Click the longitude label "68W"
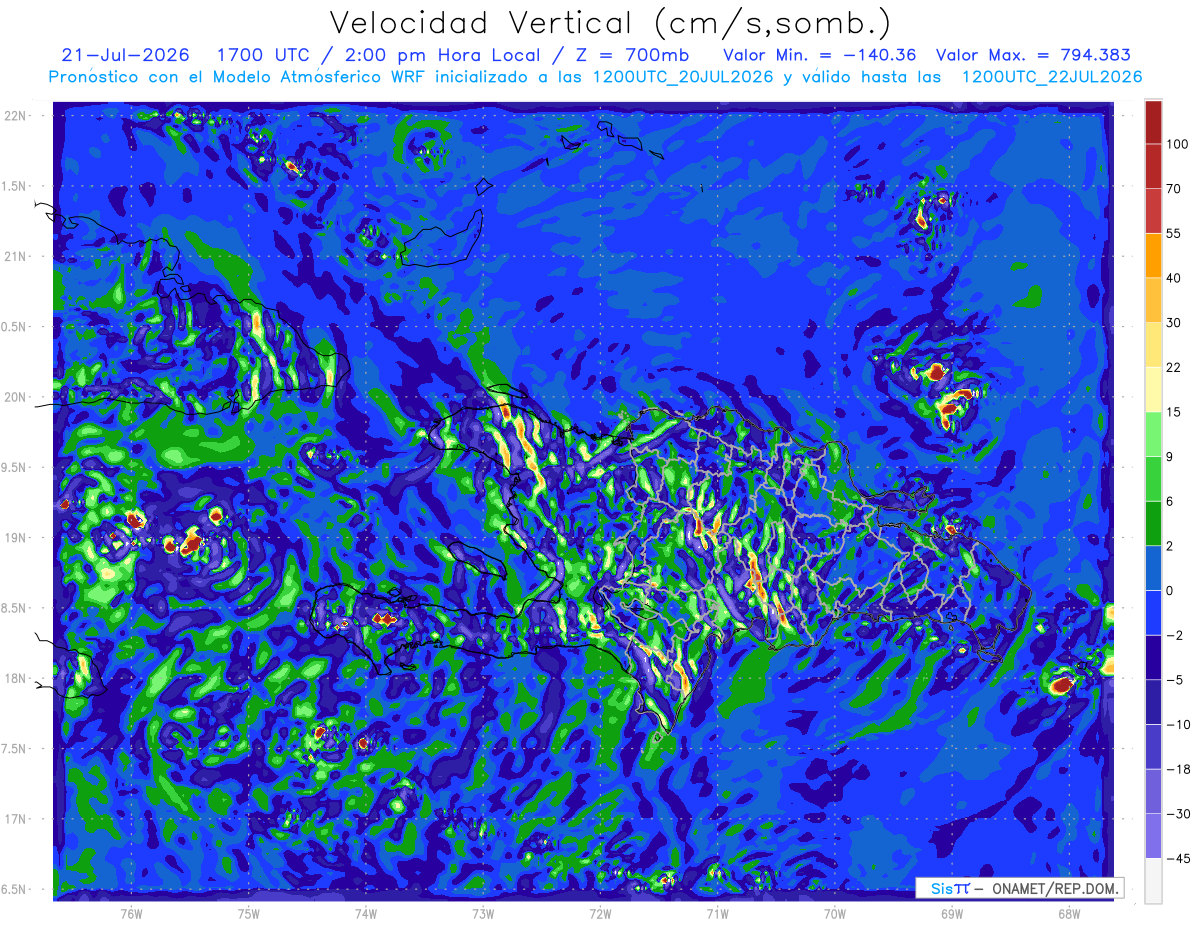Screen dimensions: 1200x927 click(1069, 913)
